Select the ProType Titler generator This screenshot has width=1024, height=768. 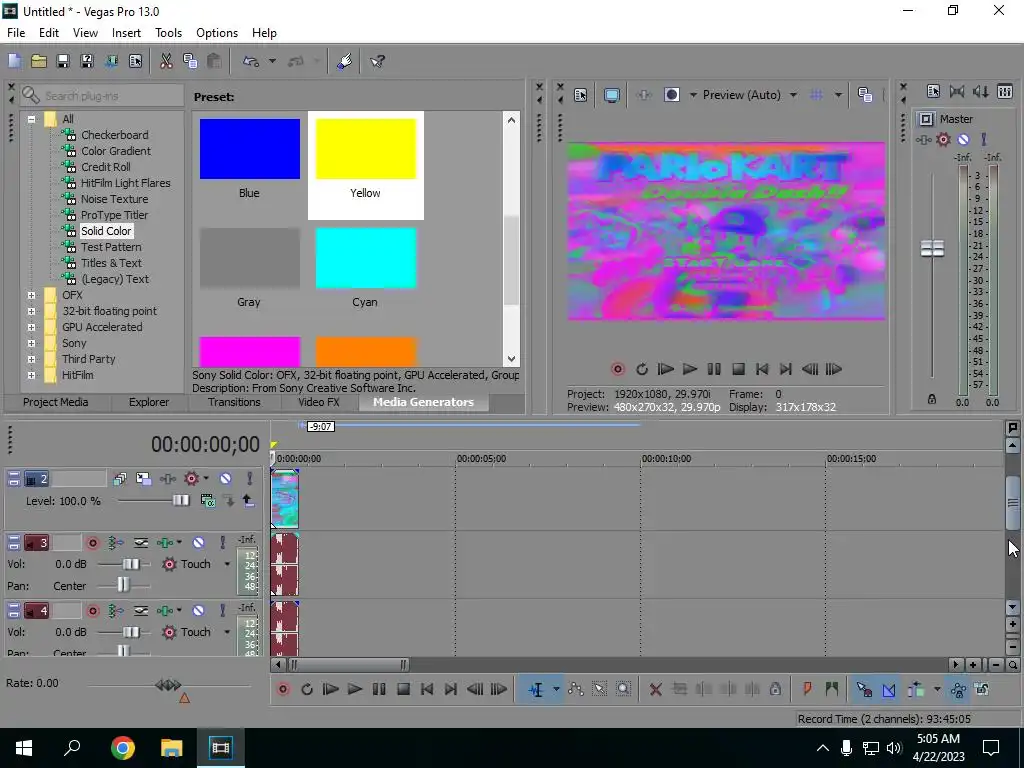[x=114, y=215]
